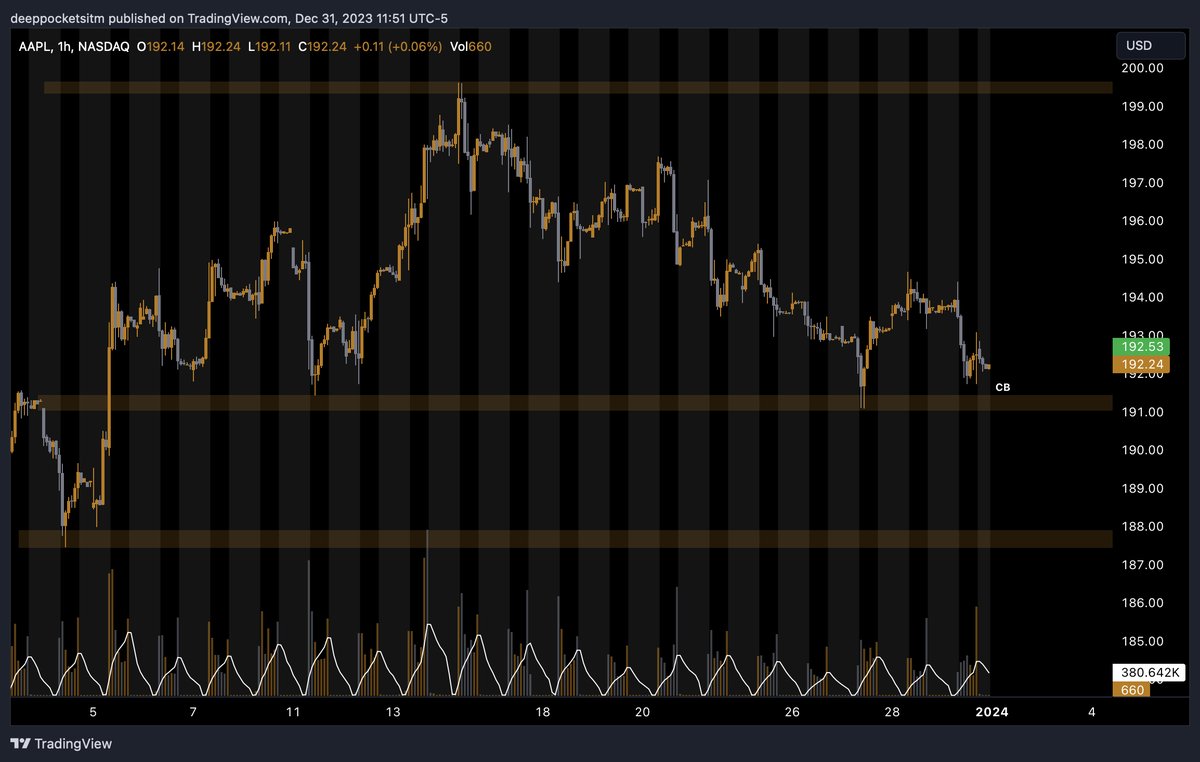Click the AAPL, 1h, NASDAQ symbol label

click(74, 46)
